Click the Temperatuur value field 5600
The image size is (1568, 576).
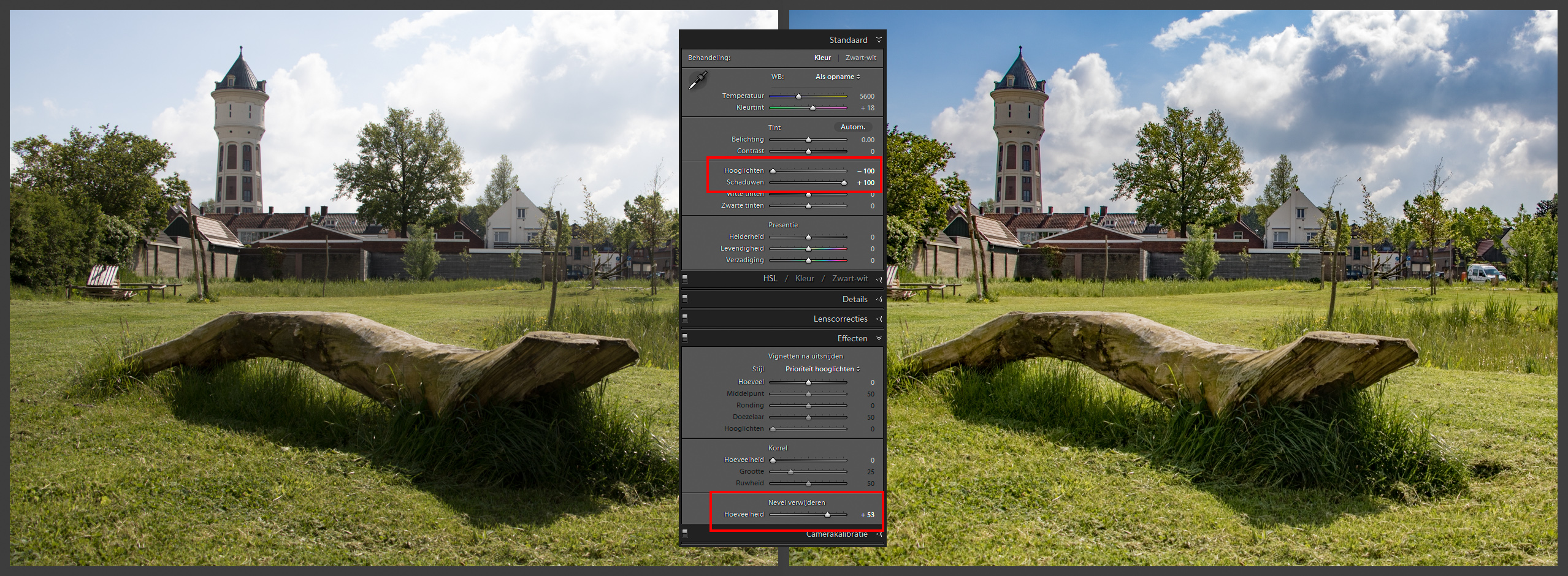point(866,96)
